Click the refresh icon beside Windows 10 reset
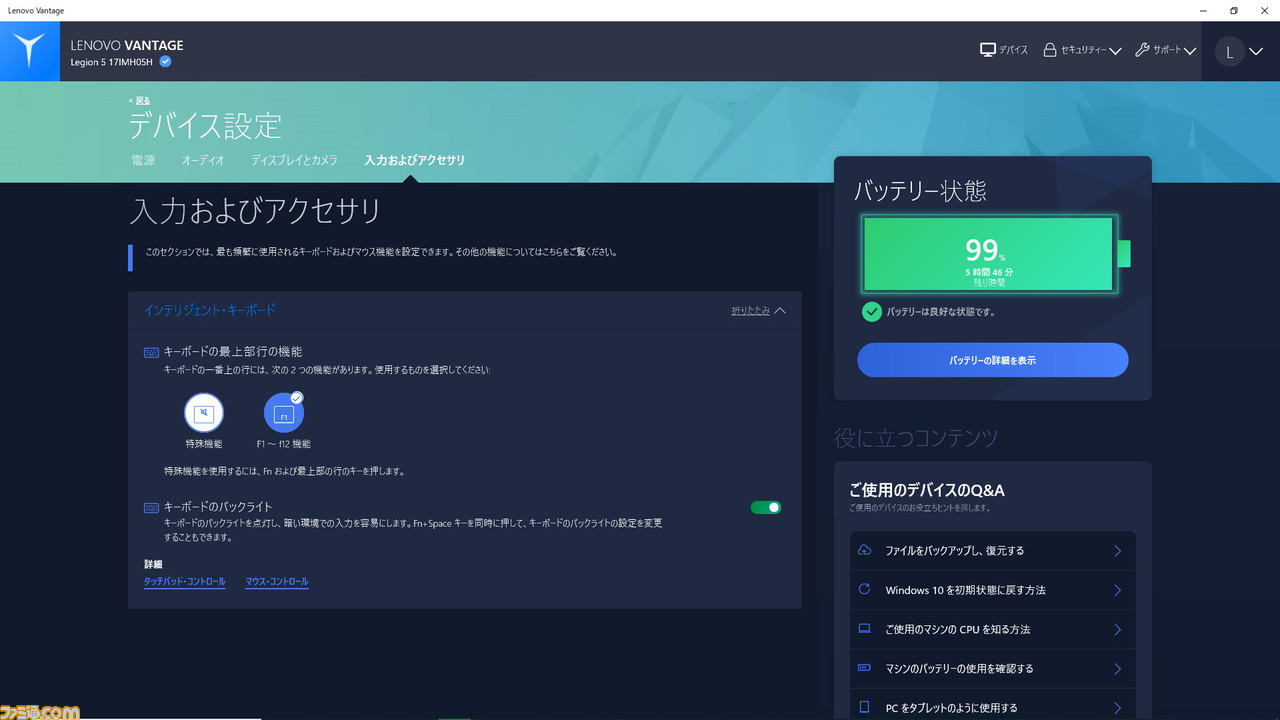The width and height of the screenshot is (1280, 720). tap(865, 589)
